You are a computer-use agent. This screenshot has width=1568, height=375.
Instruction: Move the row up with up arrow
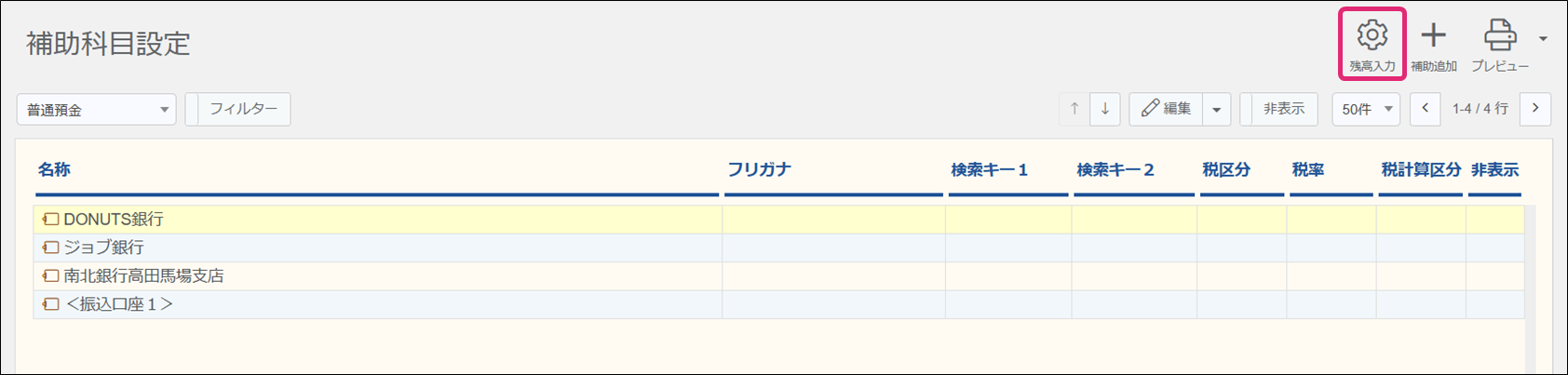pyautogui.click(x=1075, y=109)
